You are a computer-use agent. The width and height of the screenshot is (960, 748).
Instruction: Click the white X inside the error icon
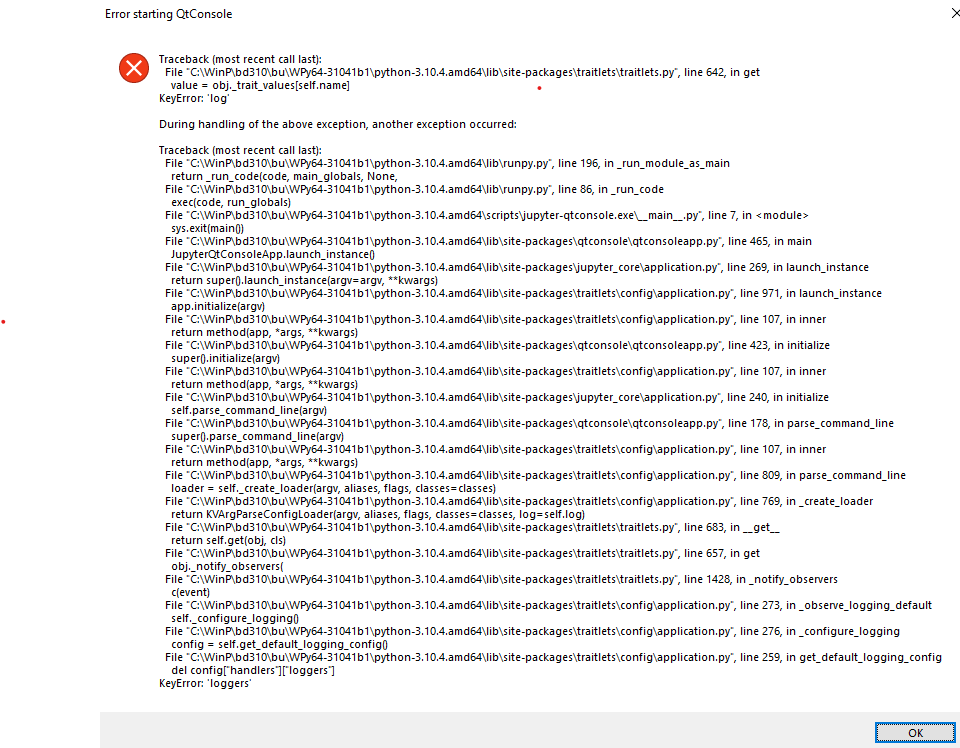(x=133, y=68)
